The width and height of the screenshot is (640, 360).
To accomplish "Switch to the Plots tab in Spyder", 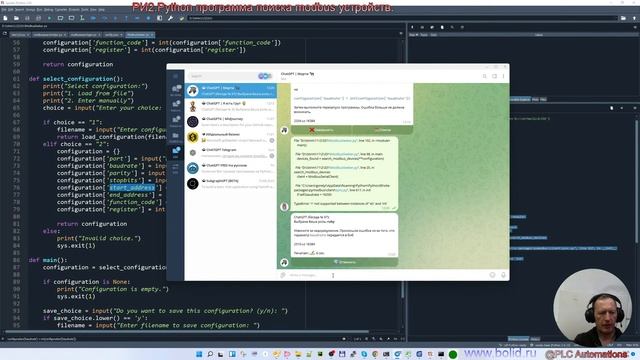I will click(x=535, y=99).
